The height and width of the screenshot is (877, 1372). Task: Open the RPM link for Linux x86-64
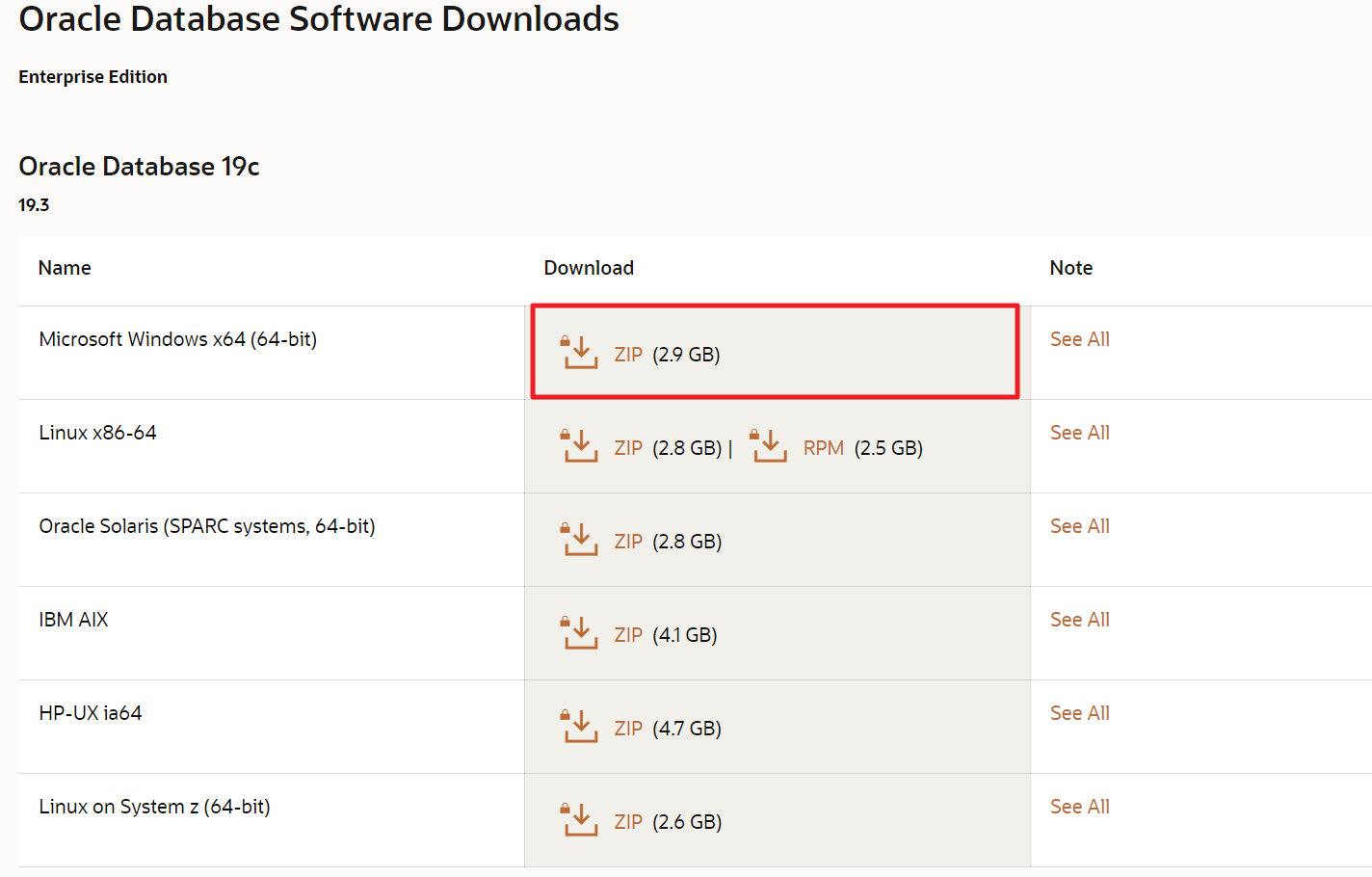[824, 448]
